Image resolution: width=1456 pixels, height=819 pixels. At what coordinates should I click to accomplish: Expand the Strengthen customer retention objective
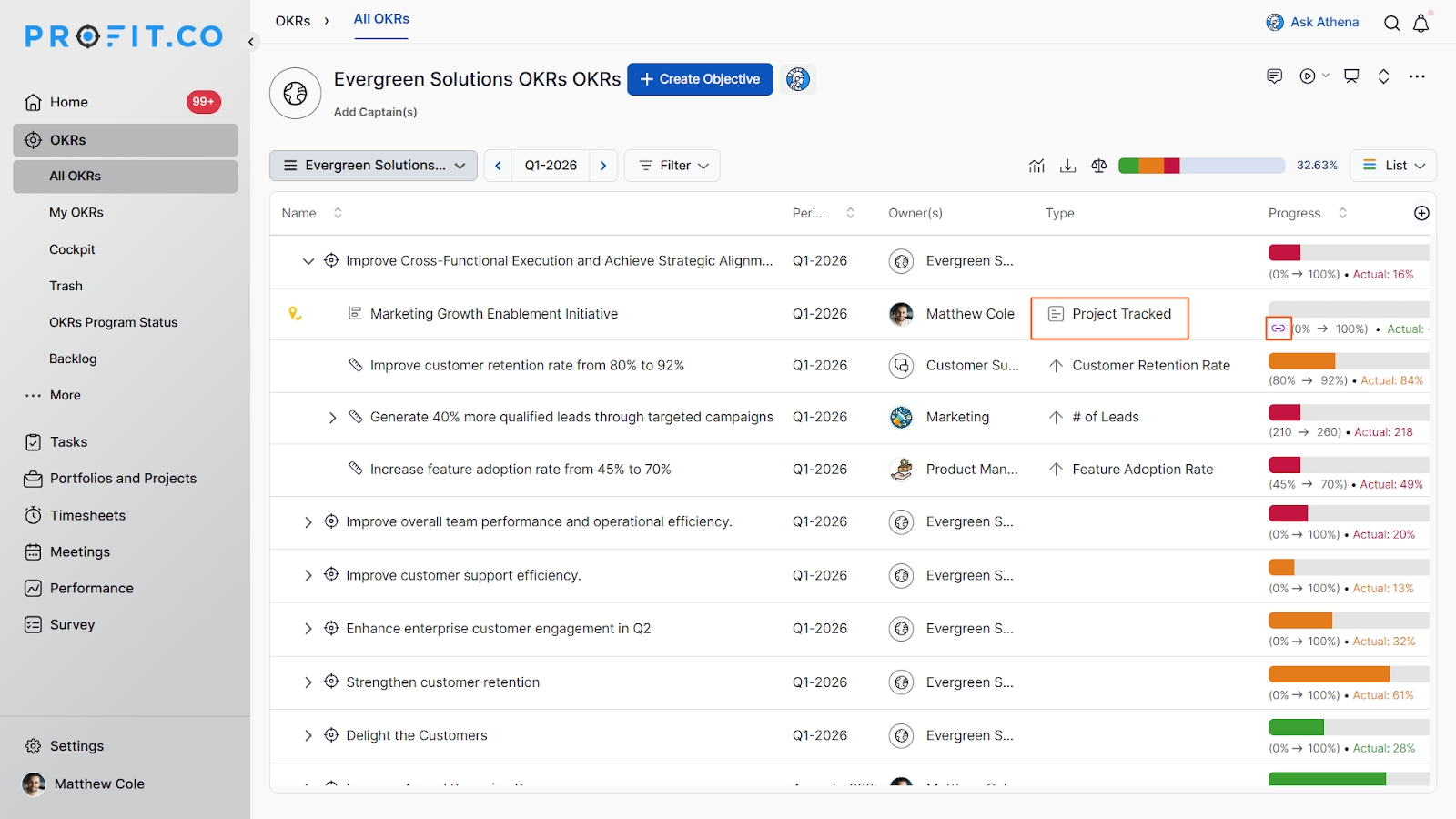[x=308, y=682]
